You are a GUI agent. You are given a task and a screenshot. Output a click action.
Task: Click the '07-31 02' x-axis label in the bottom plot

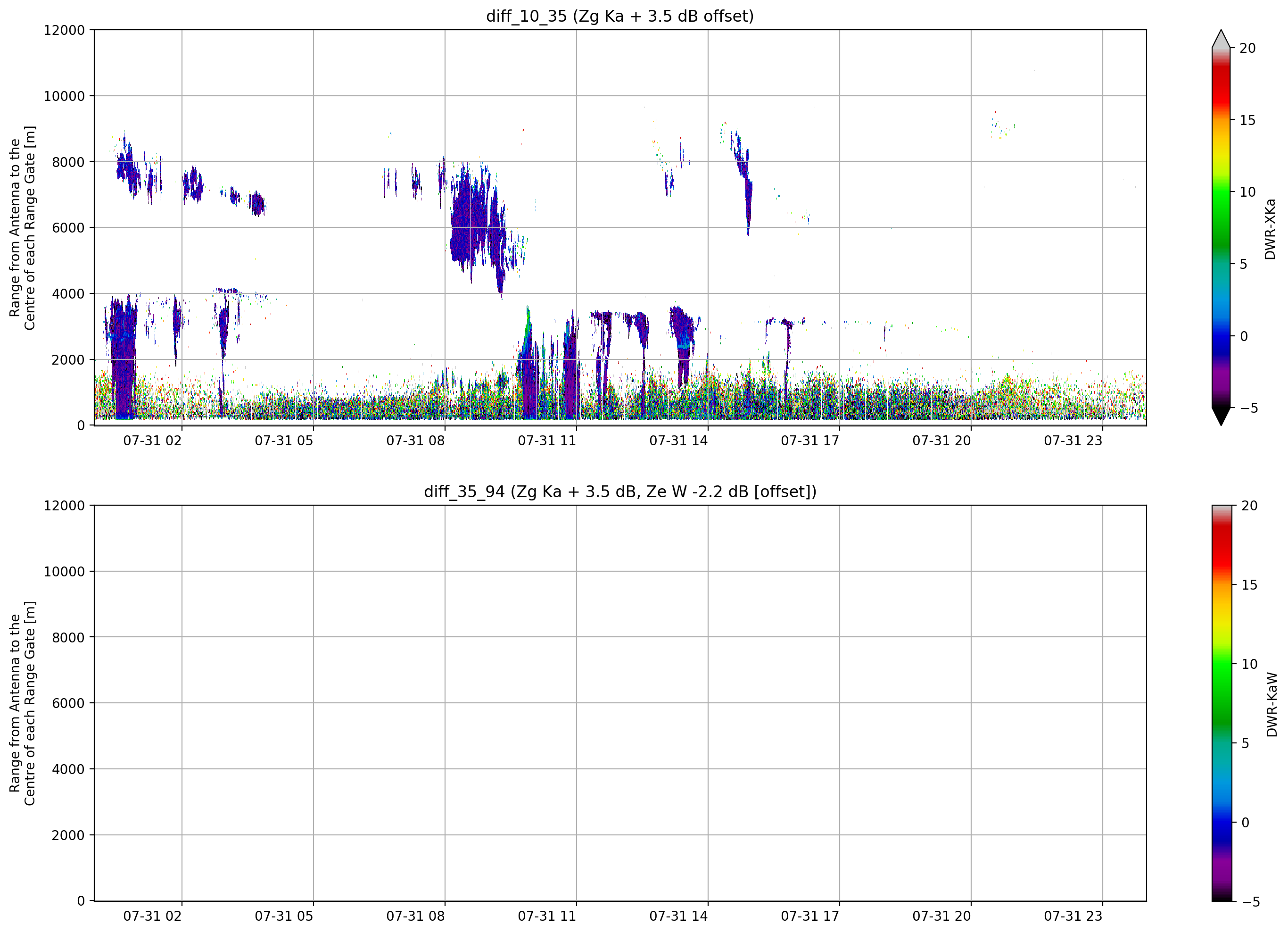click(x=152, y=916)
